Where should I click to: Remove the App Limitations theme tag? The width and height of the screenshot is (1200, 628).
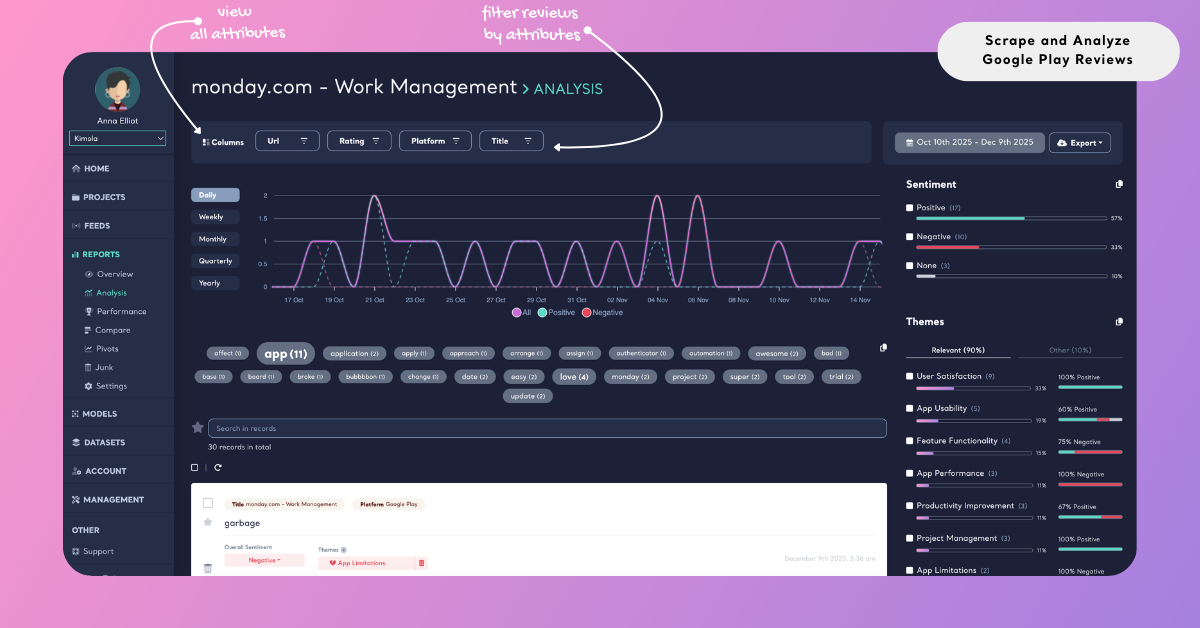(x=421, y=563)
